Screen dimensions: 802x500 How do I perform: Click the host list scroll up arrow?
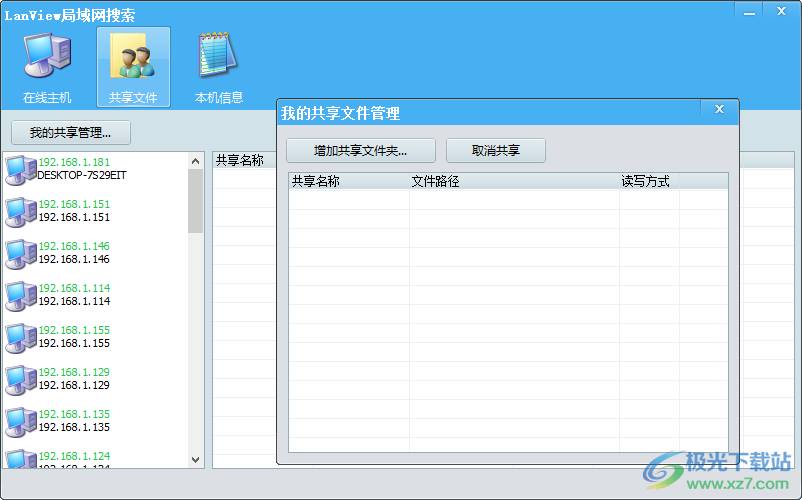pos(195,161)
